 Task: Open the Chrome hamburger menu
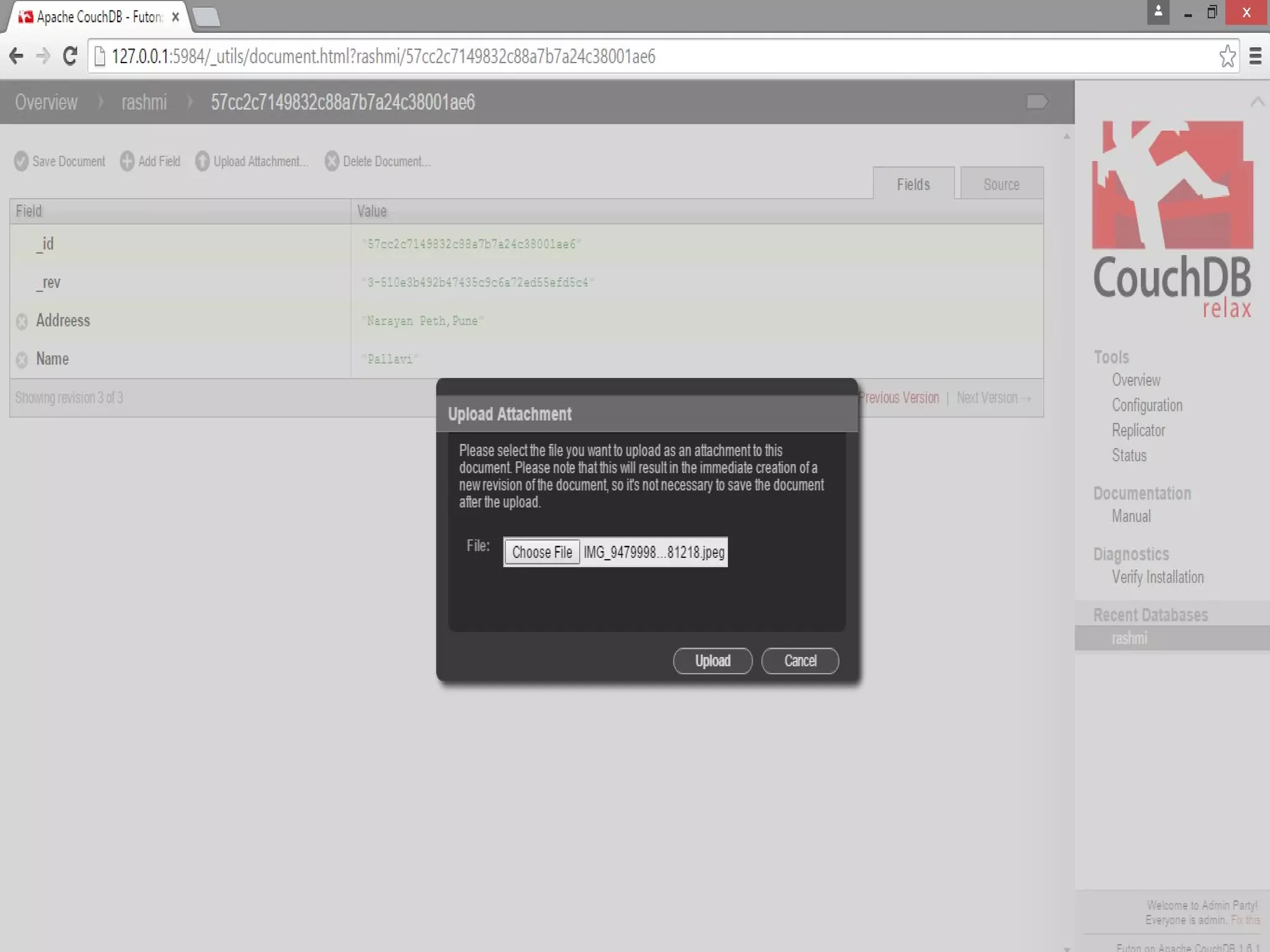pyautogui.click(x=1255, y=56)
